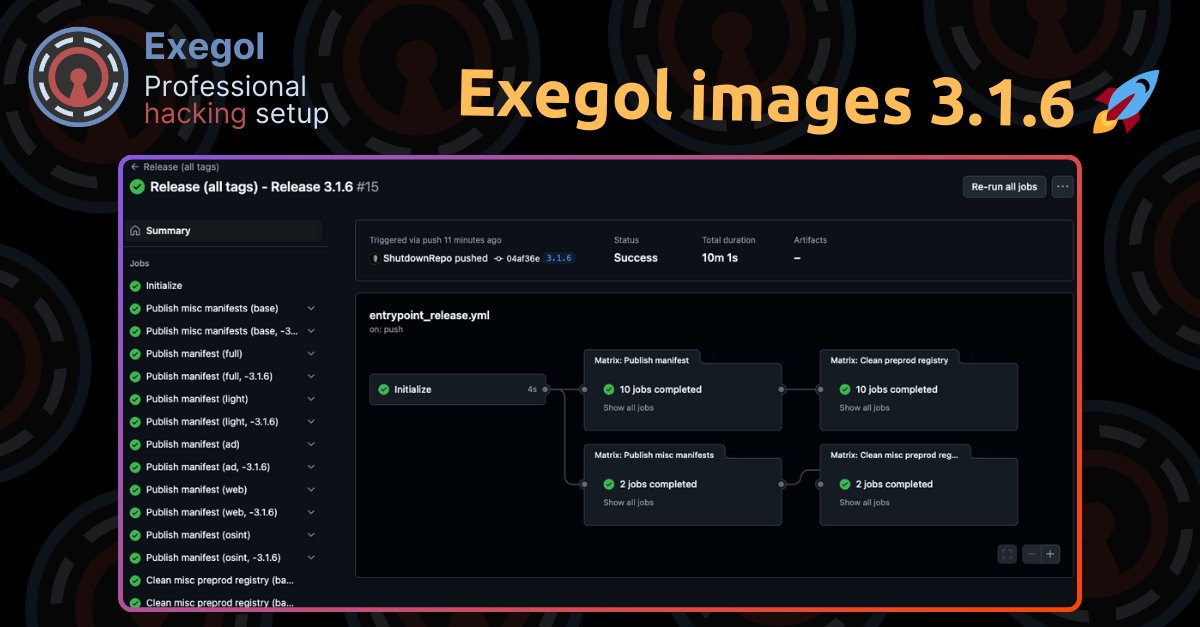Screen dimensions: 1200x627
Task: Expand the Publish manifest (ad) chevron
Action: click(x=311, y=444)
